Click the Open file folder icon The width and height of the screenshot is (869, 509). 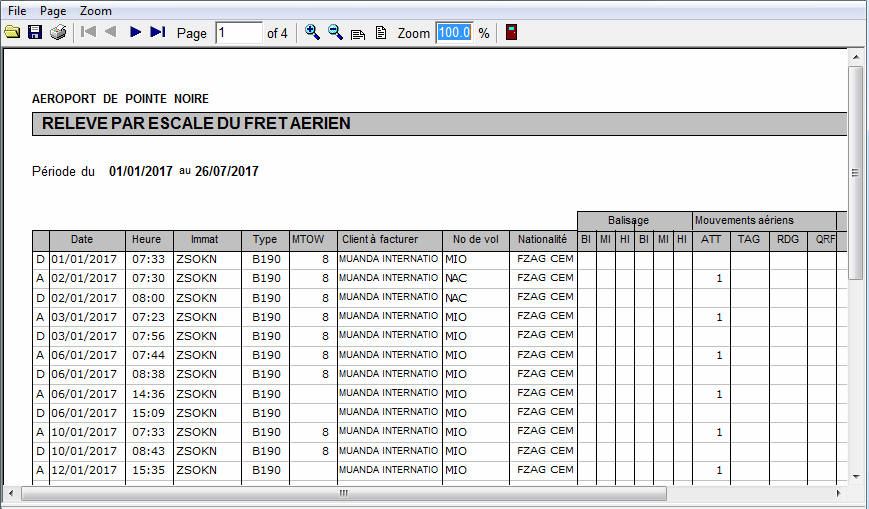[x=12, y=33]
